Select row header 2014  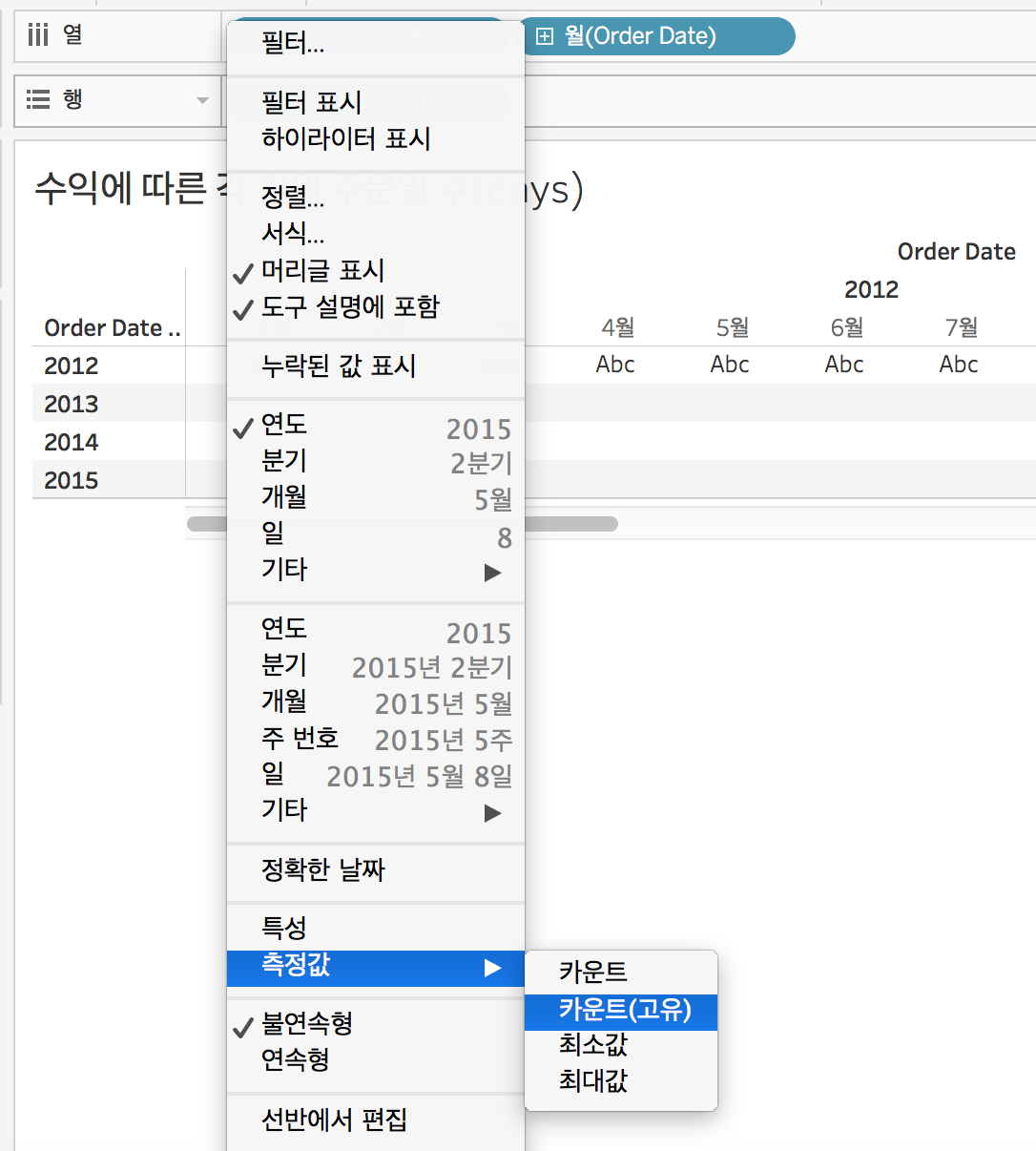(x=72, y=442)
